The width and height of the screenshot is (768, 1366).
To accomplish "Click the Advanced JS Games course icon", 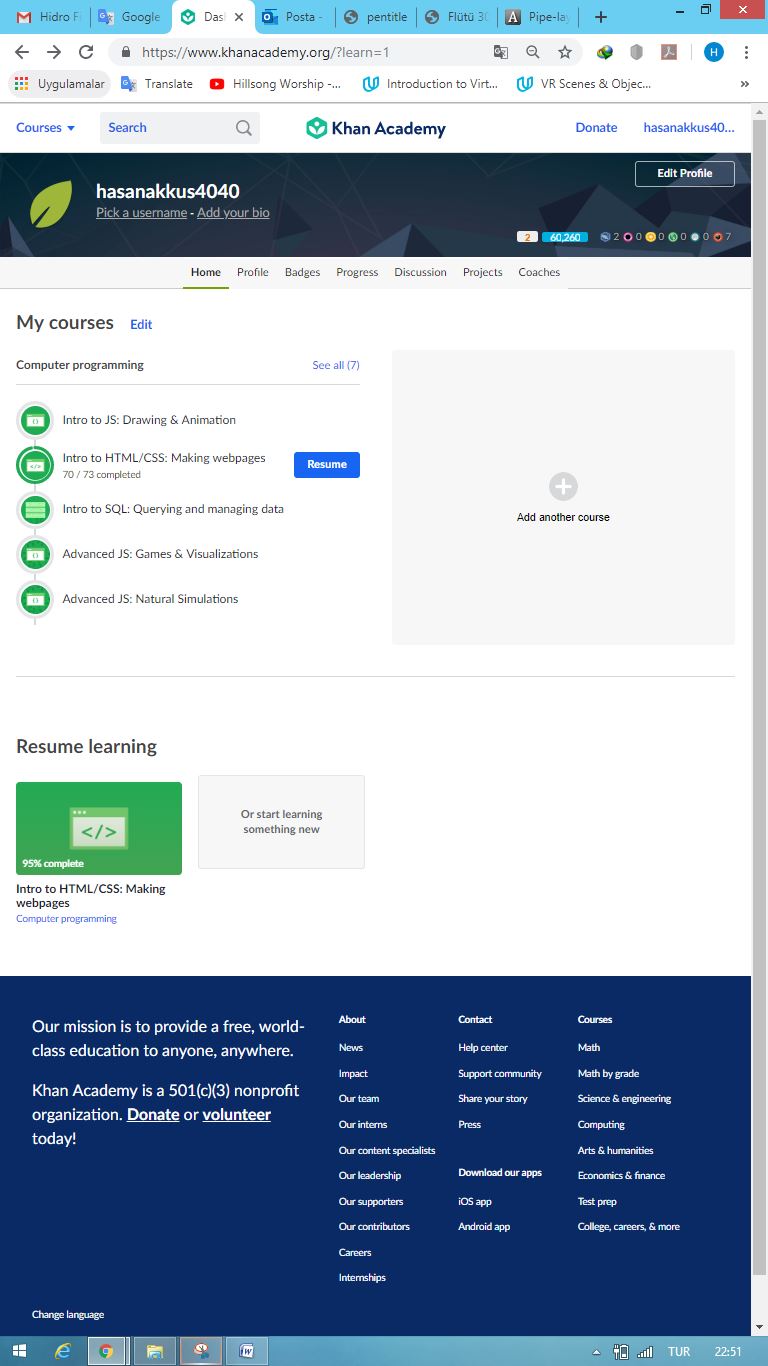I will coord(36,554).
